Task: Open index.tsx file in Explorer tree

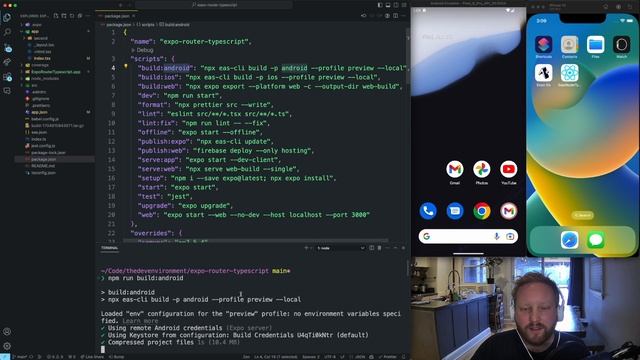Action: (x=42, y=58)
